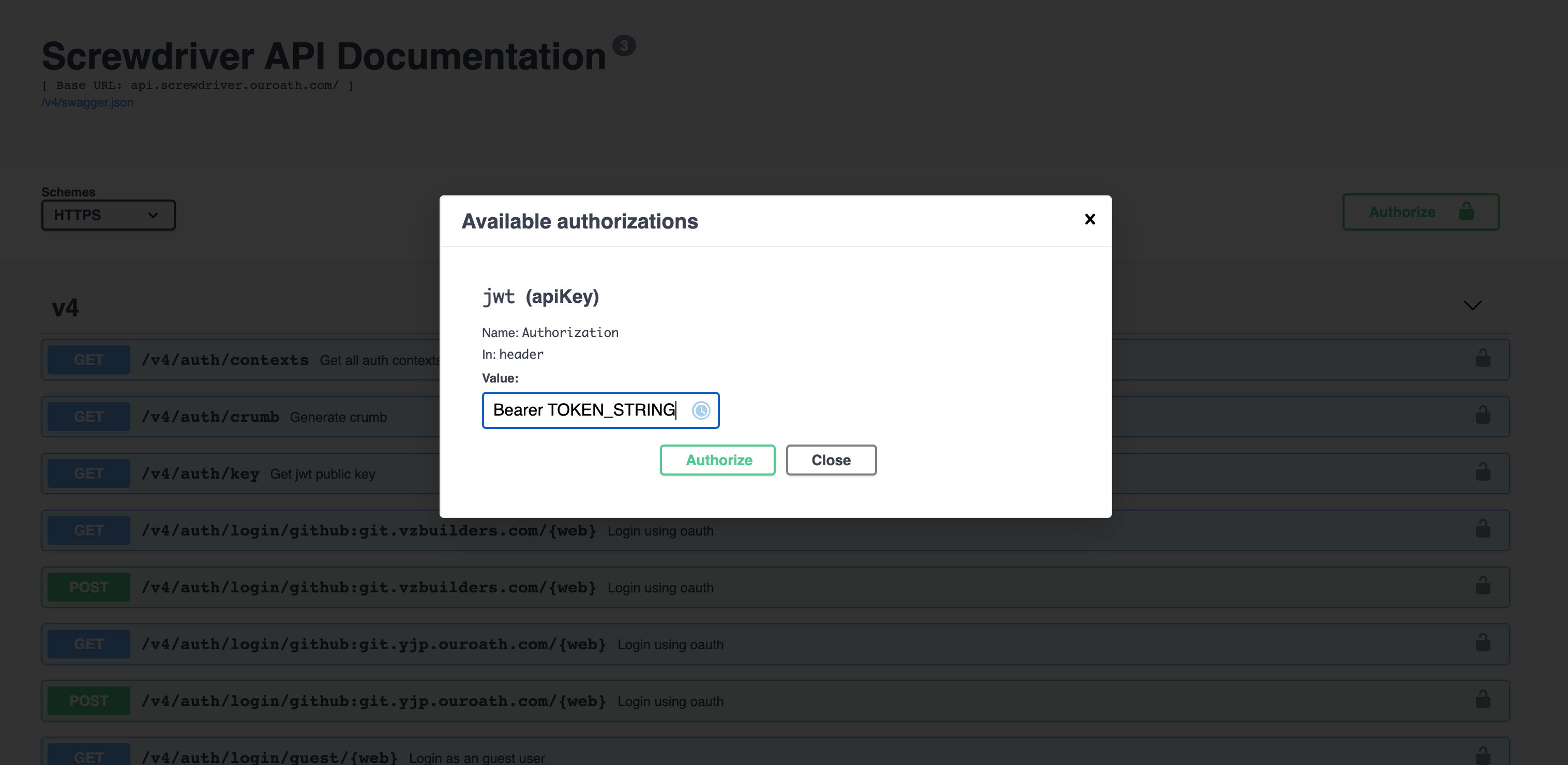This screenshot has height=765, width=1568.
Task: Click the page-level Authorize lock button
Action: tap(1420, 212)
